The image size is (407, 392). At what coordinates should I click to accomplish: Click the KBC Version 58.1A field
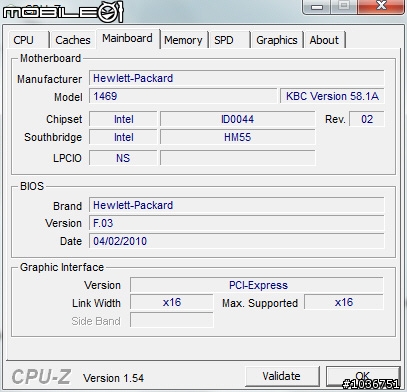pos(332,97)
